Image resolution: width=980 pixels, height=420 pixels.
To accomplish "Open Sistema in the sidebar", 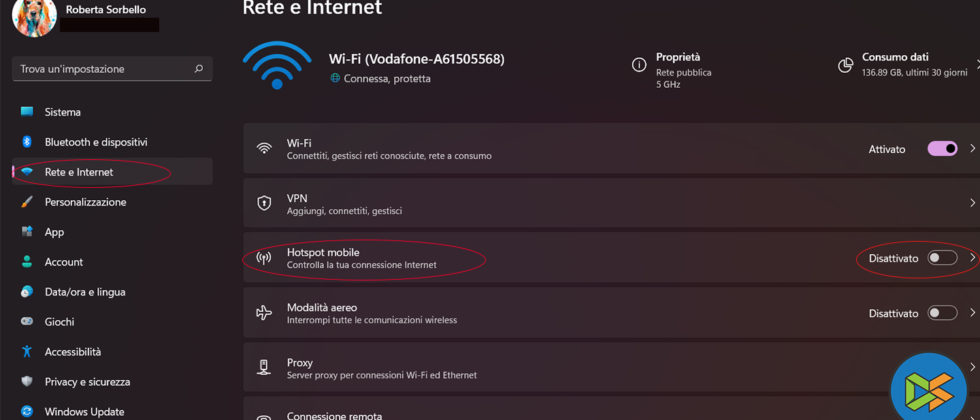I will click(63, 112).
